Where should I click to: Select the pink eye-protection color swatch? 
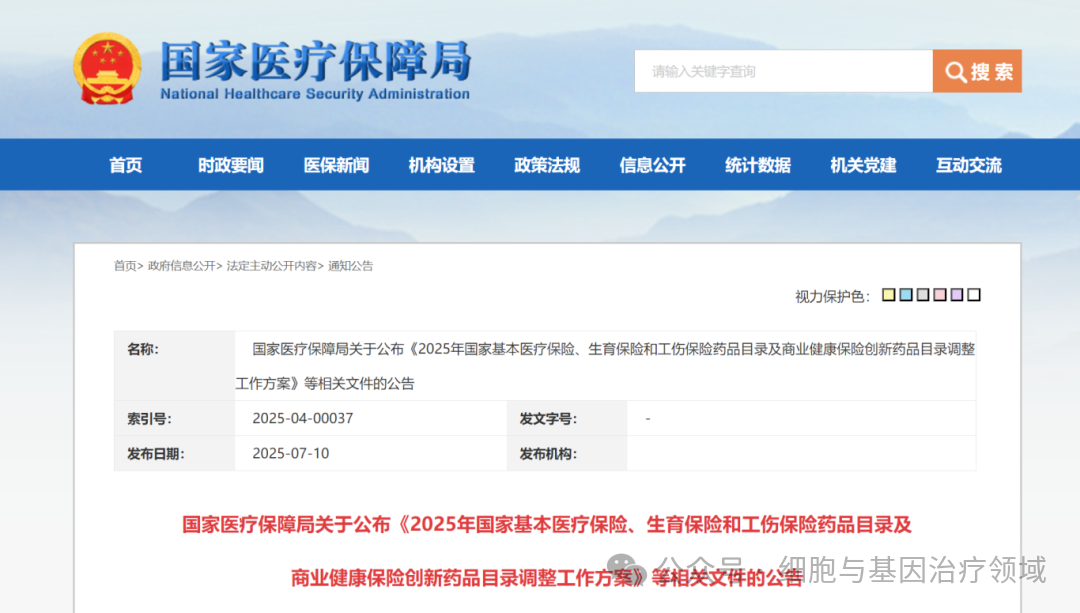pos(939,295)
